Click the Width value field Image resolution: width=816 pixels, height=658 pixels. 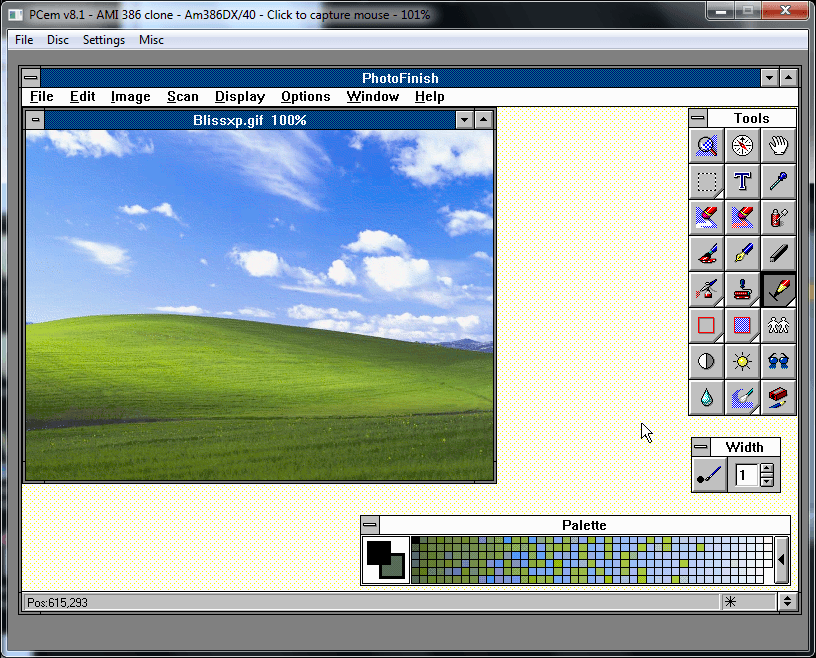coord(747,475)
